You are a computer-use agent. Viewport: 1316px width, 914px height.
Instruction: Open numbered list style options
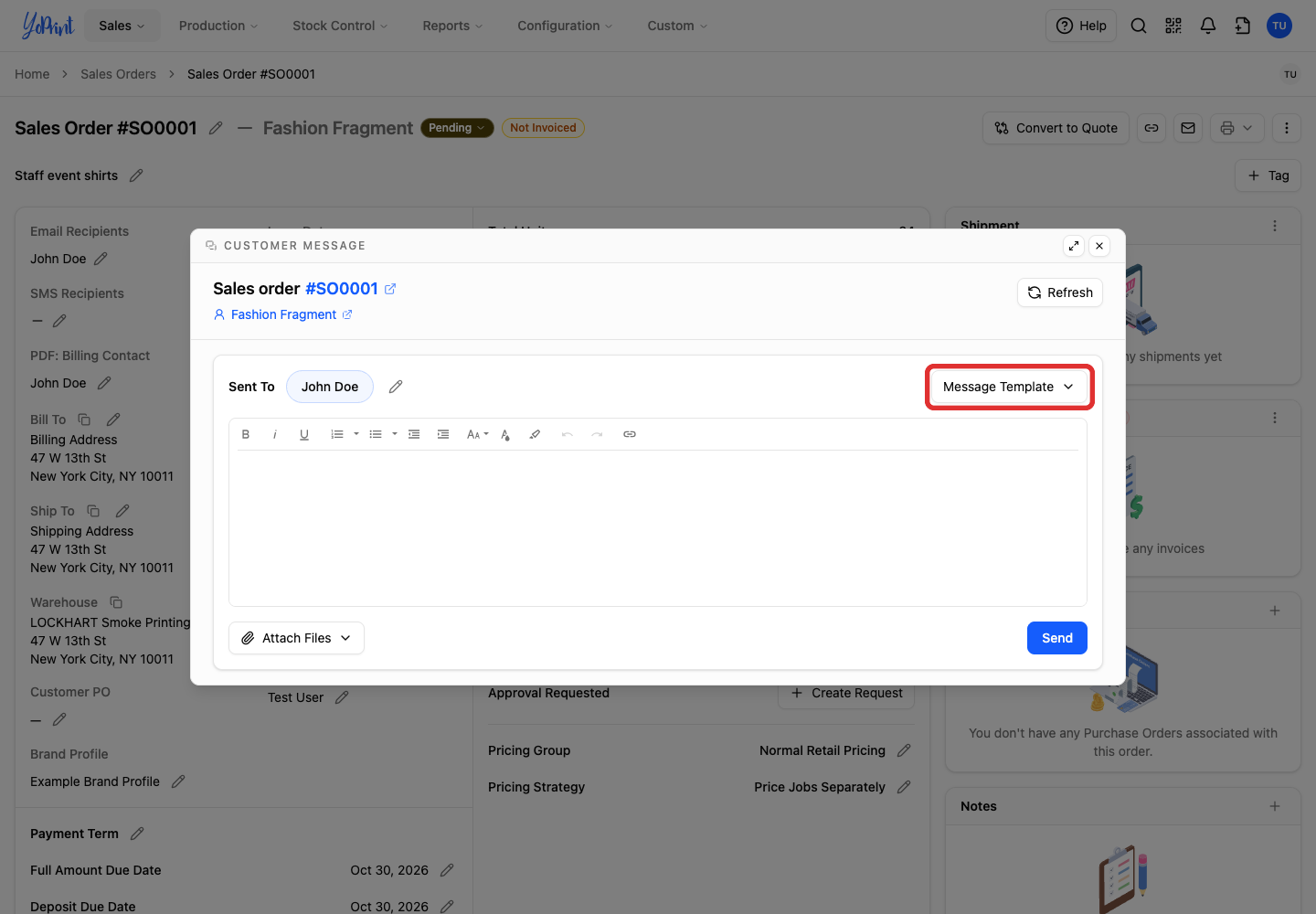tap(356, 434)
